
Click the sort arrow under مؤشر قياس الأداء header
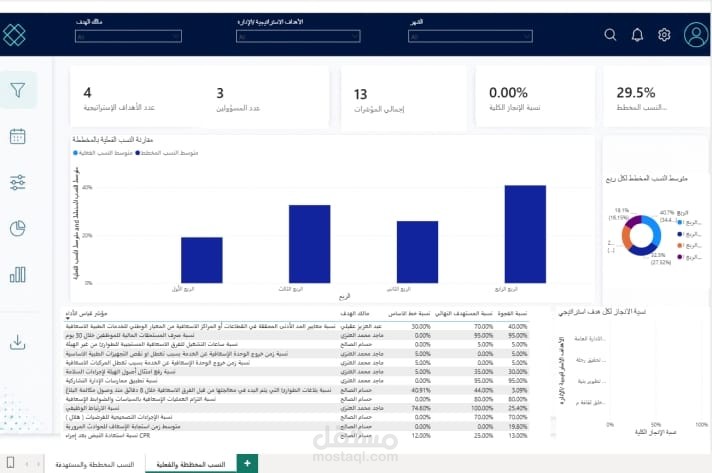click(x=68, y=319)
